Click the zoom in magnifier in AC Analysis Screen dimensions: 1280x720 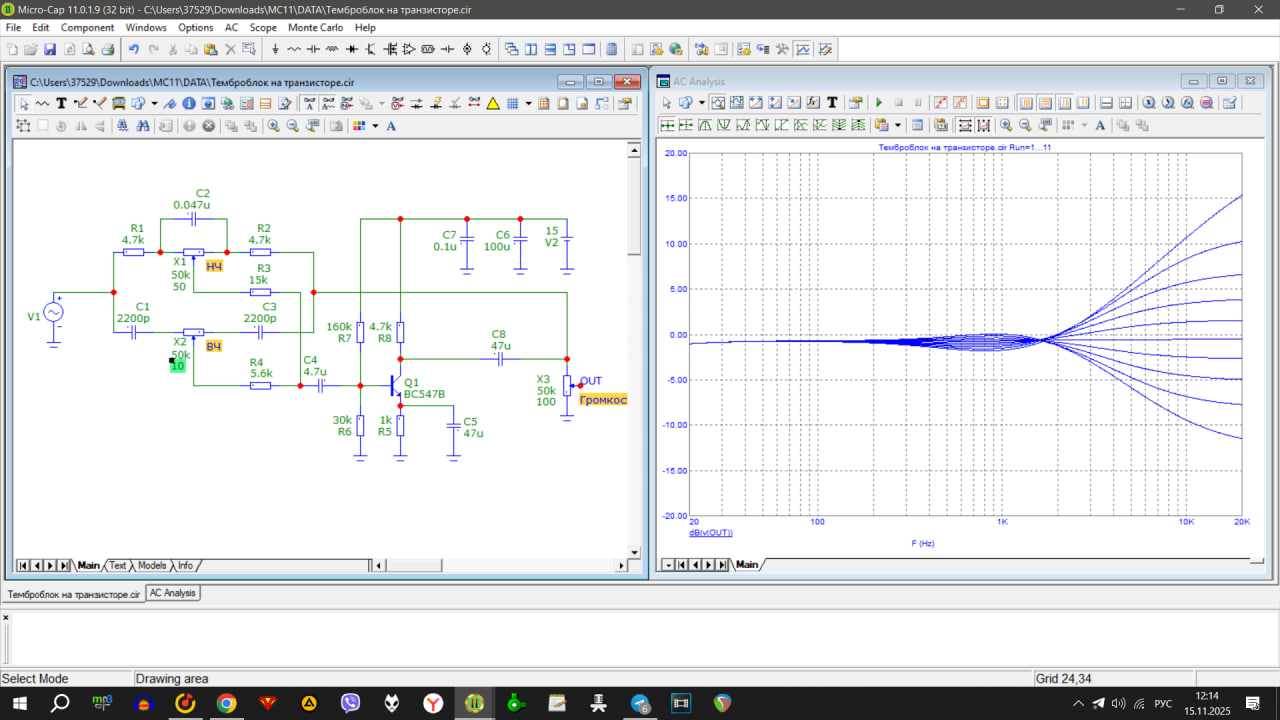[x=1006, y=126]
